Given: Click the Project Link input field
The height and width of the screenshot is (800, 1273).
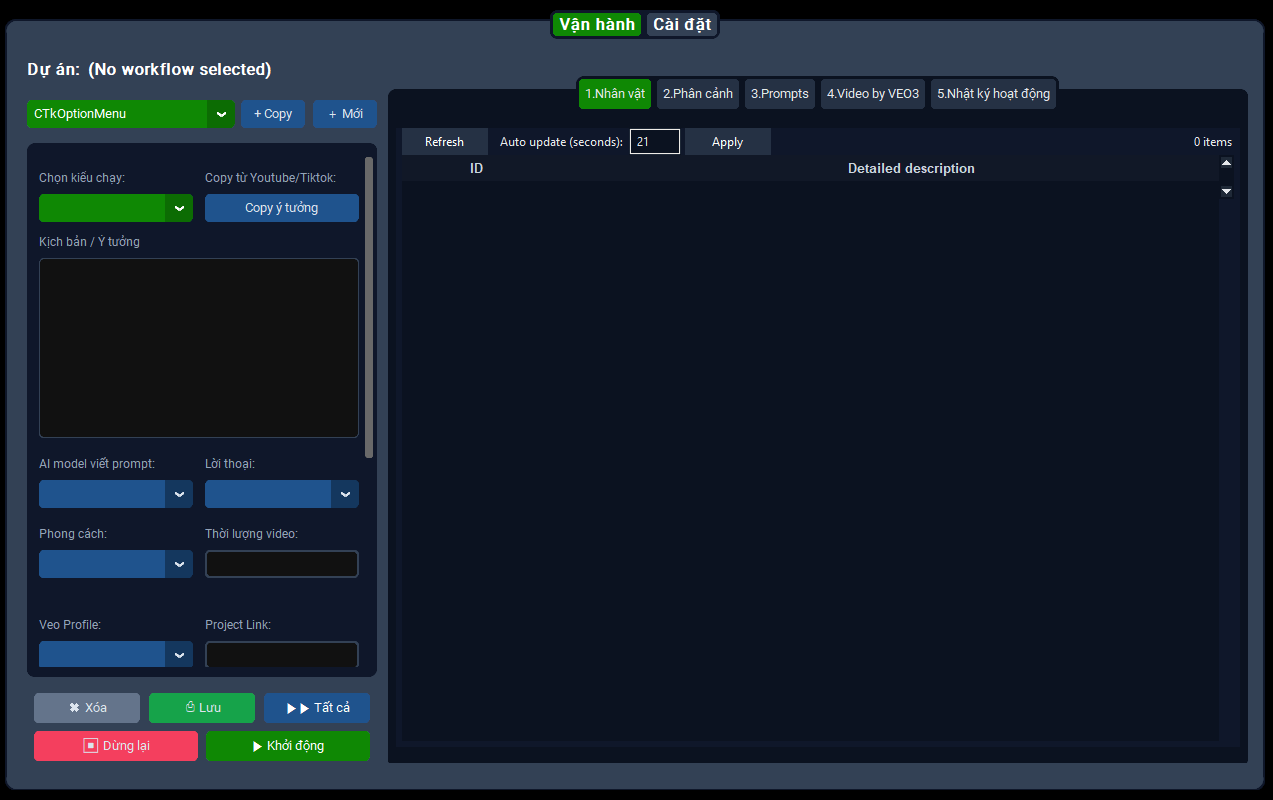Looking at the screenshot, I should point(282,654).
